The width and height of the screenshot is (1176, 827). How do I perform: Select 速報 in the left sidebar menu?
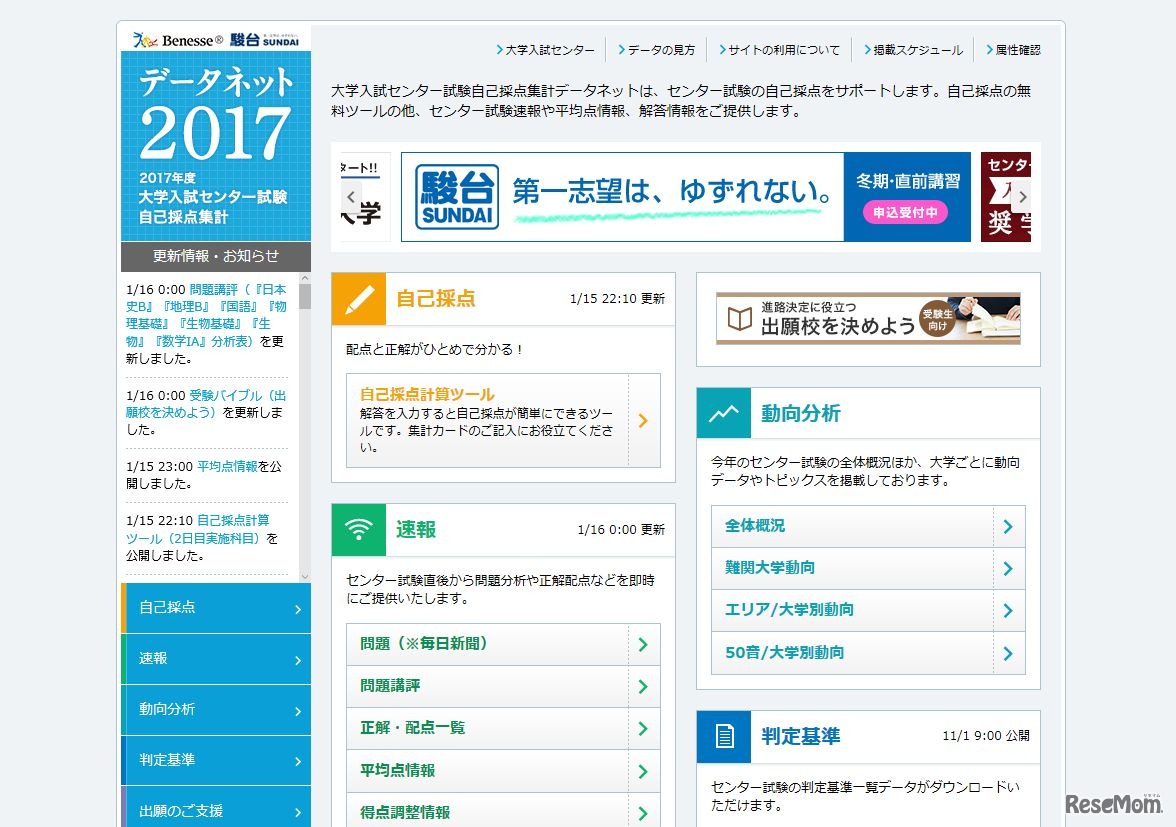click(216, 659)
